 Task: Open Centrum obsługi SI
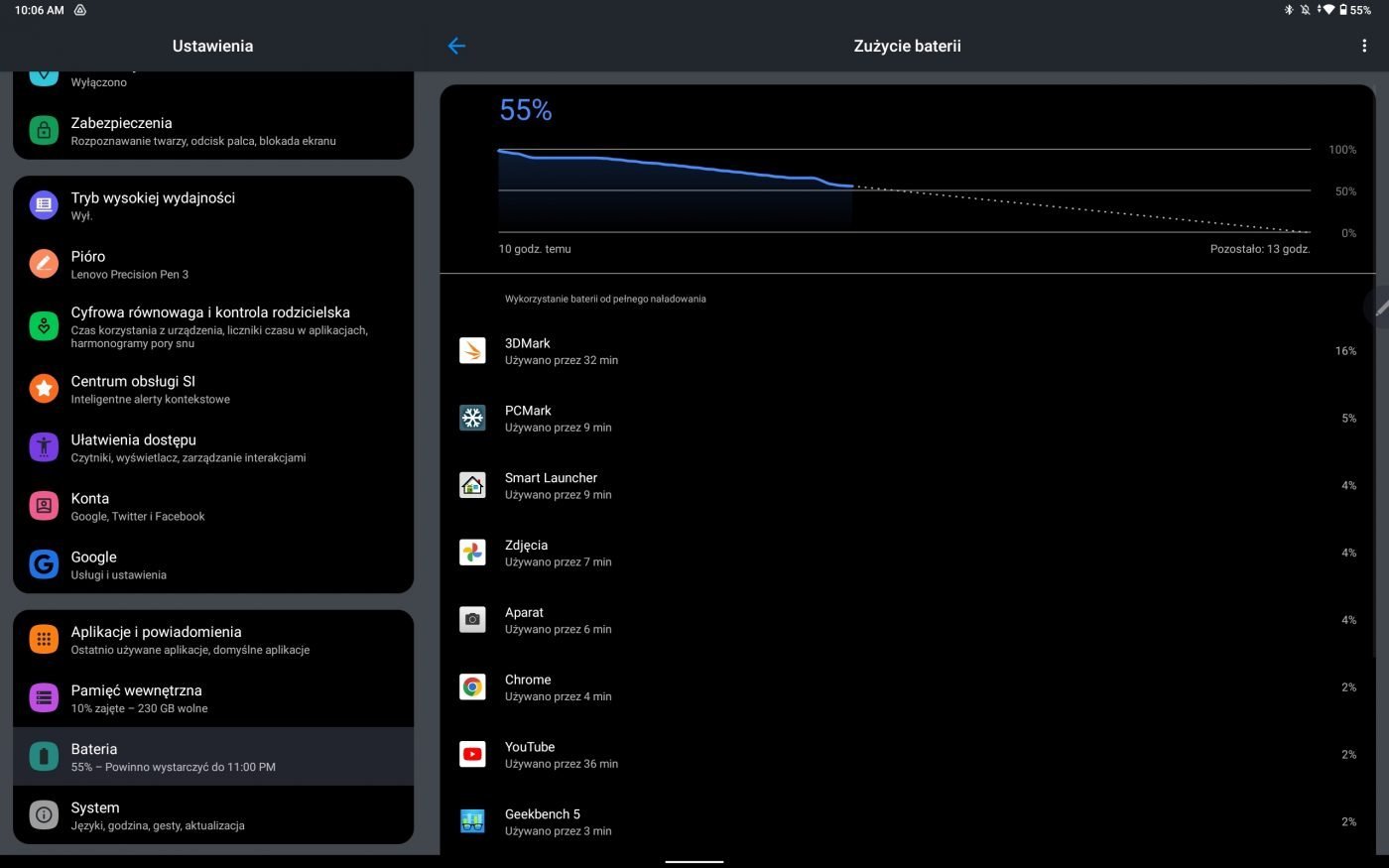(213, 389)
